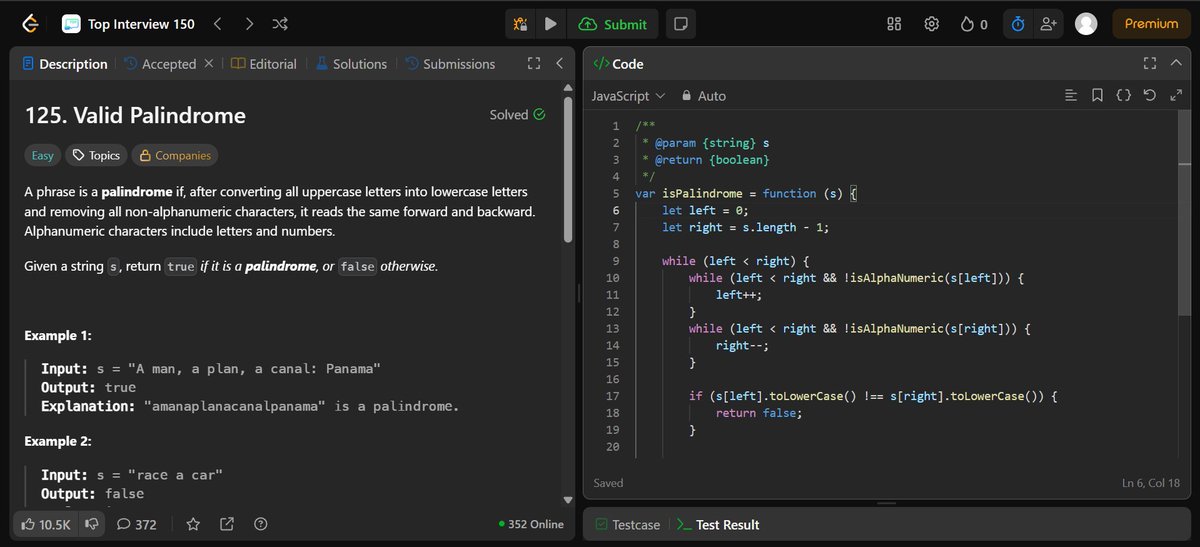Pick a random problem with shuffle icon

click(x=281, y=24)
